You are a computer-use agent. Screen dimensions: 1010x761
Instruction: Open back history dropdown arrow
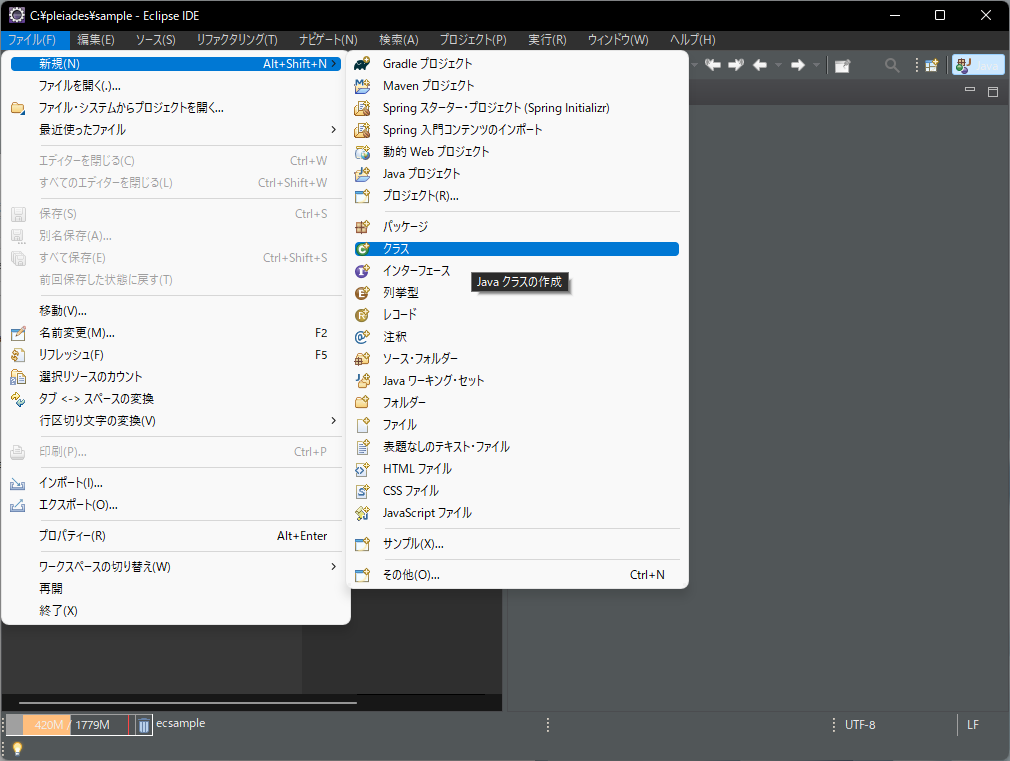(779, 65)
